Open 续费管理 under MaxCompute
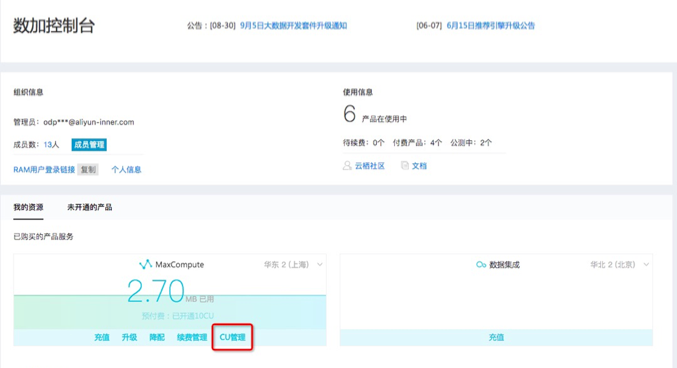677x368 pixels. coord(192,337)
